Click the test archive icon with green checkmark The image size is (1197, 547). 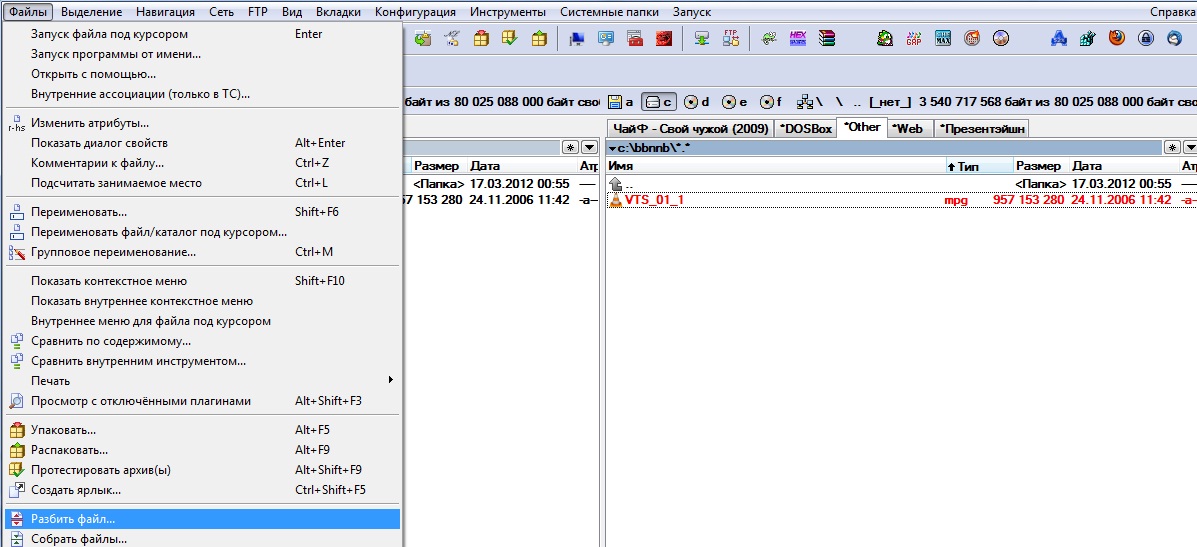[510, 38]
